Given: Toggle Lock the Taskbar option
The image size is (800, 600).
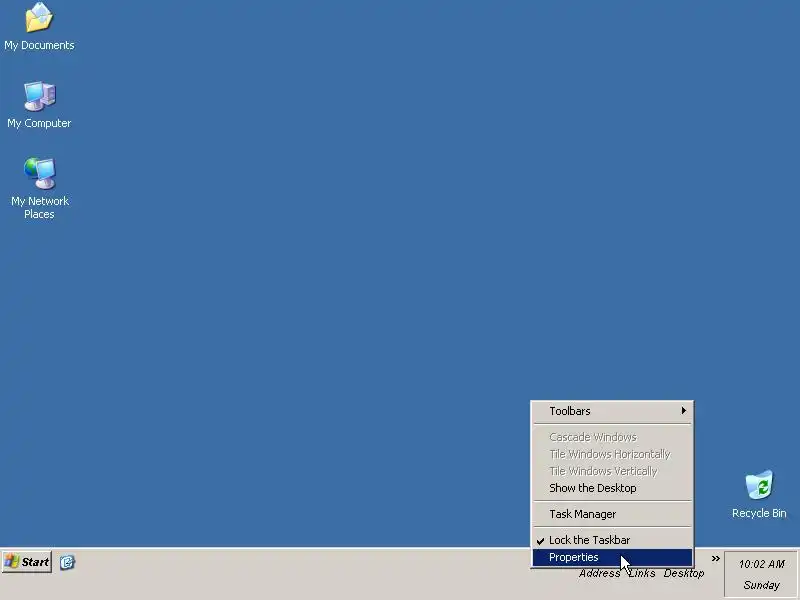Looking at the screenshot, I should click(x=612, y=540).
